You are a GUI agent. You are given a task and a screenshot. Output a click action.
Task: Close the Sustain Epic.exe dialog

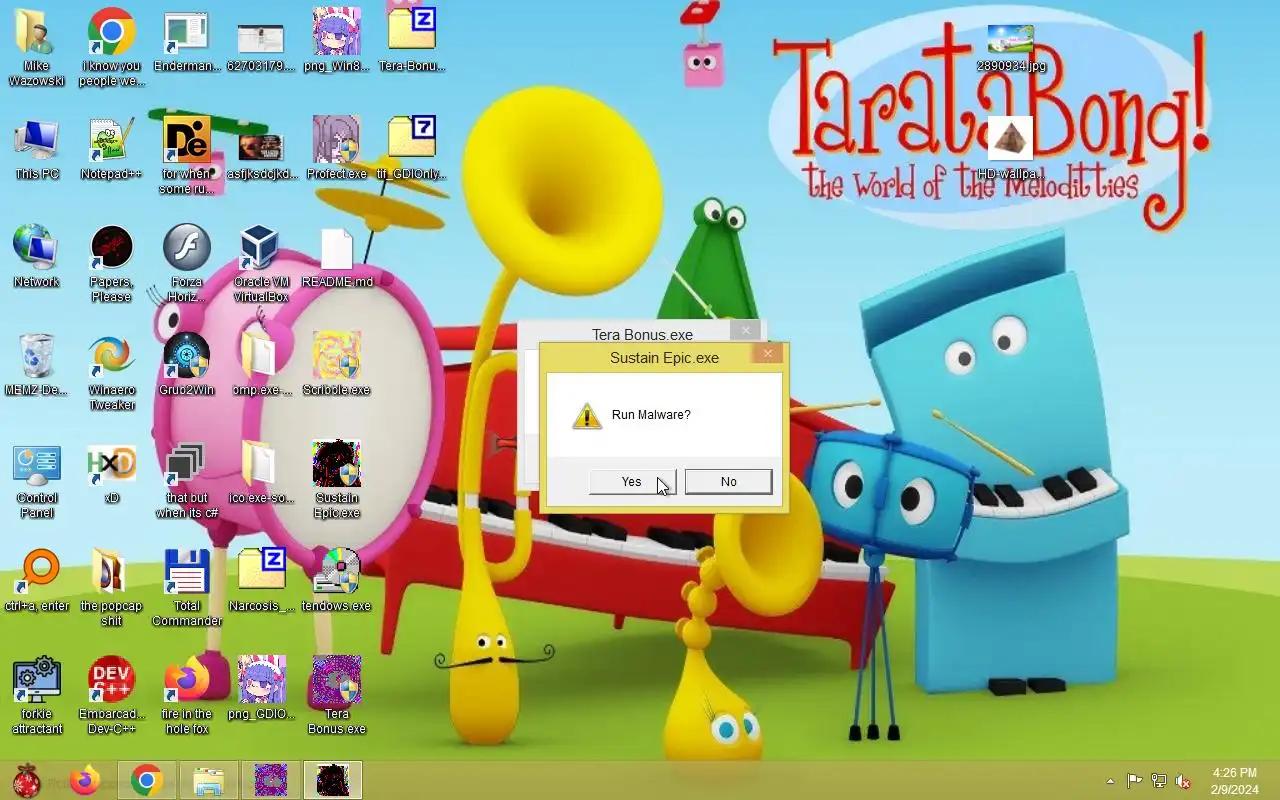[768, 354]
